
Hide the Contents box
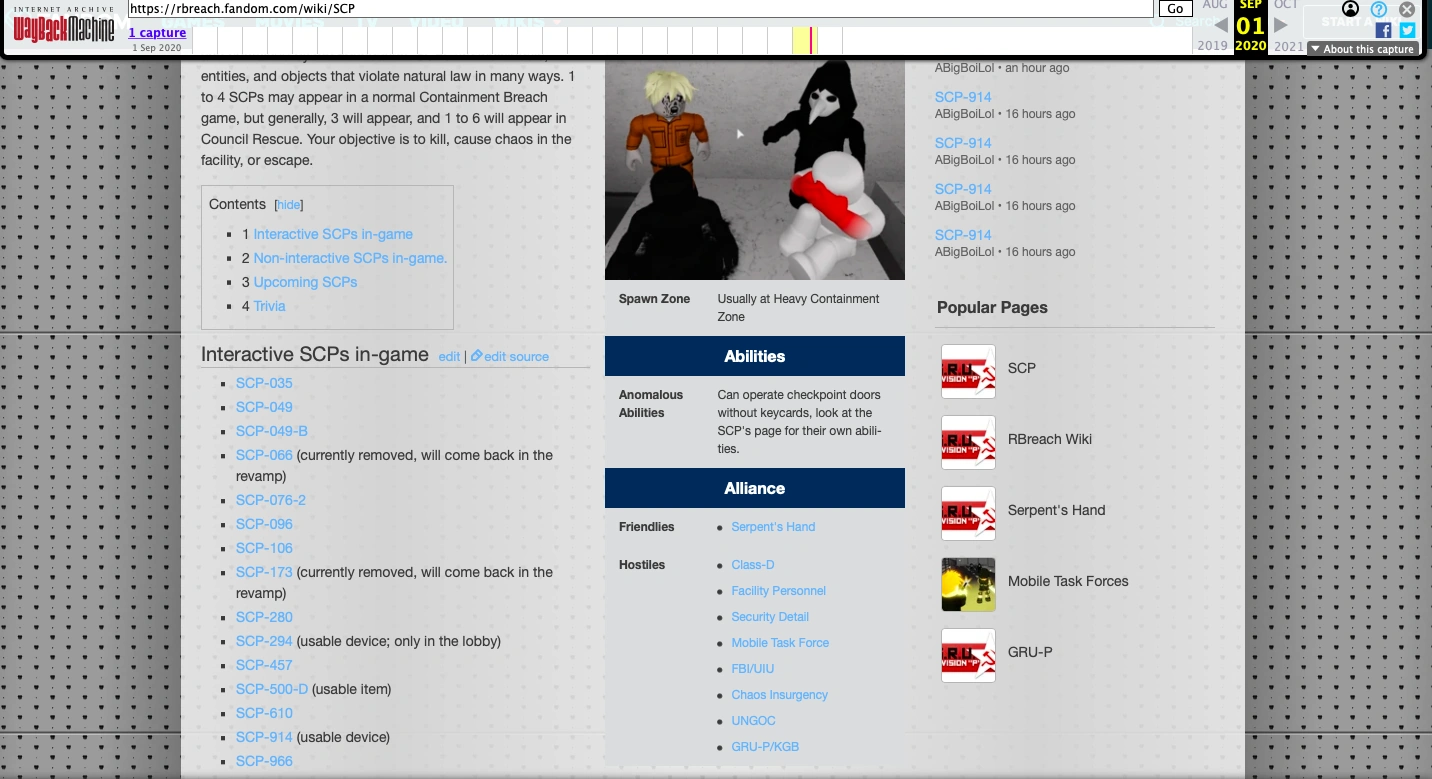288,204
